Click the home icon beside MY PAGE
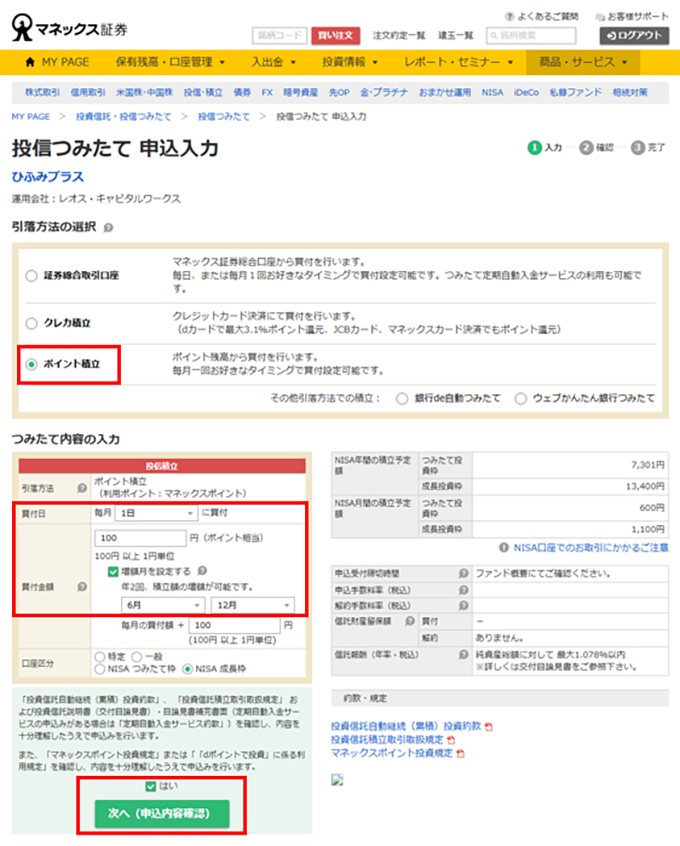Image resolution: width=680 pixels, height=846 pixels. (x=30, y=62)
